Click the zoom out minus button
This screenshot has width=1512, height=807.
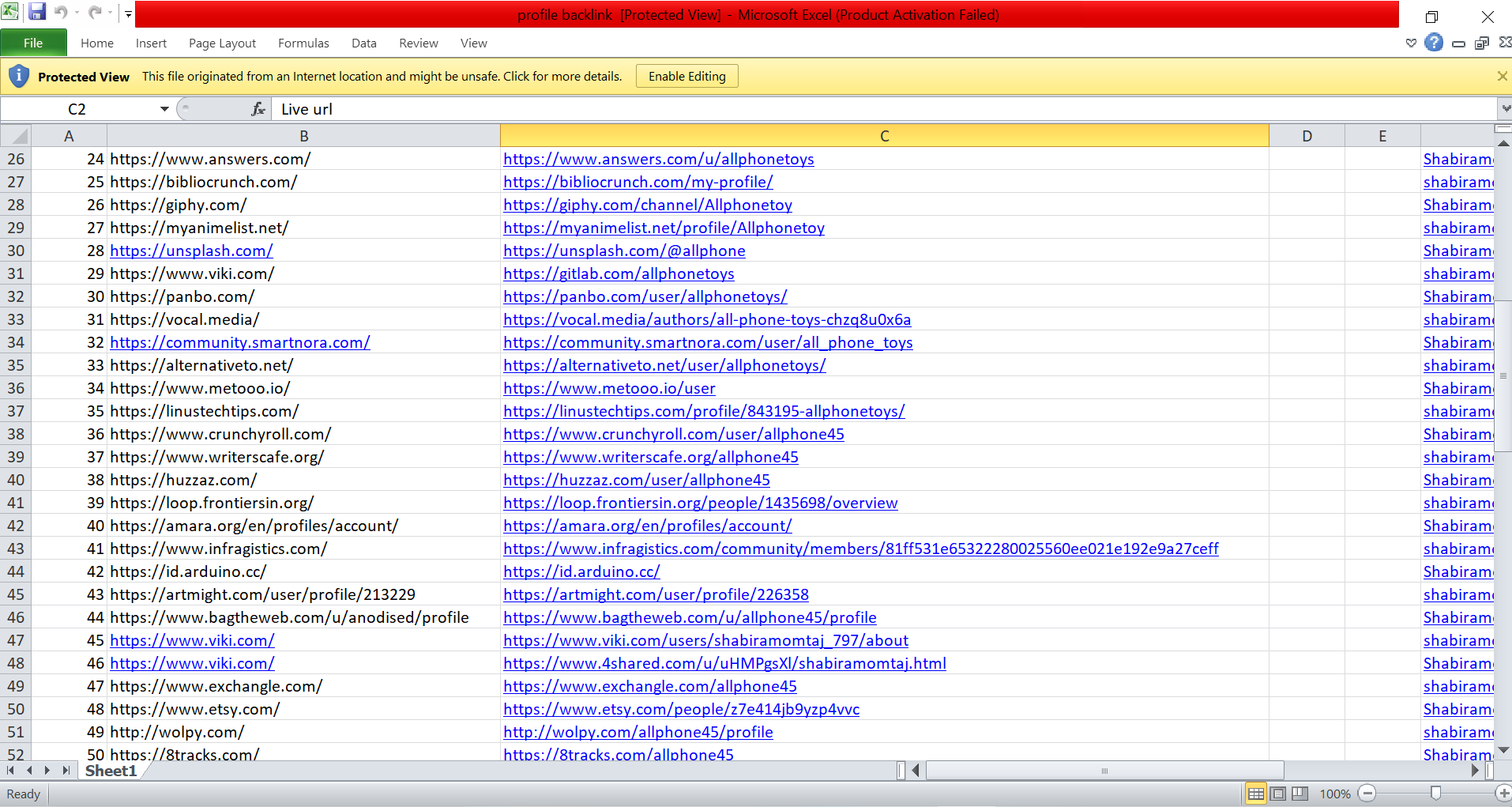[1368, 794]
